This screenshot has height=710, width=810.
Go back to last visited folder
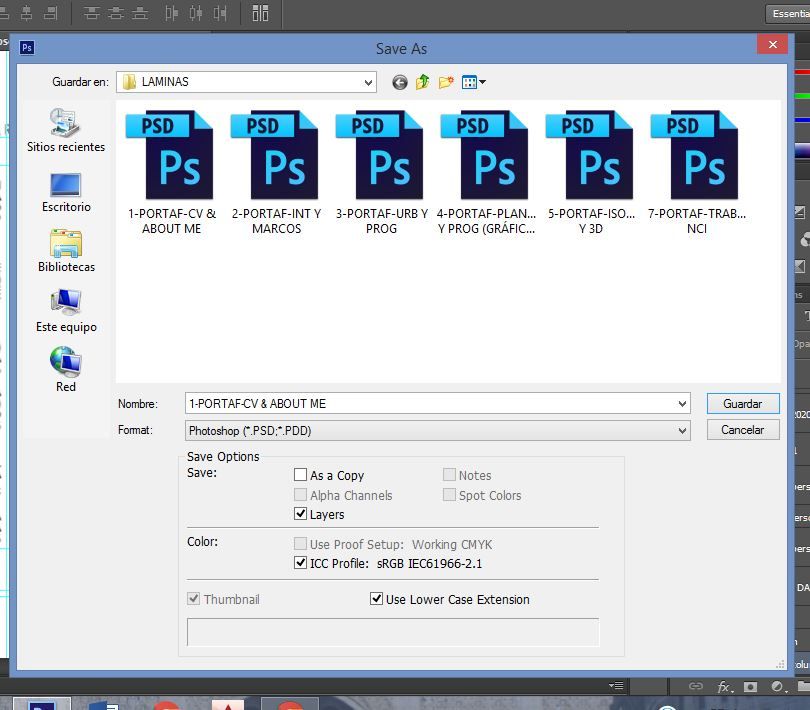point(399,82)
